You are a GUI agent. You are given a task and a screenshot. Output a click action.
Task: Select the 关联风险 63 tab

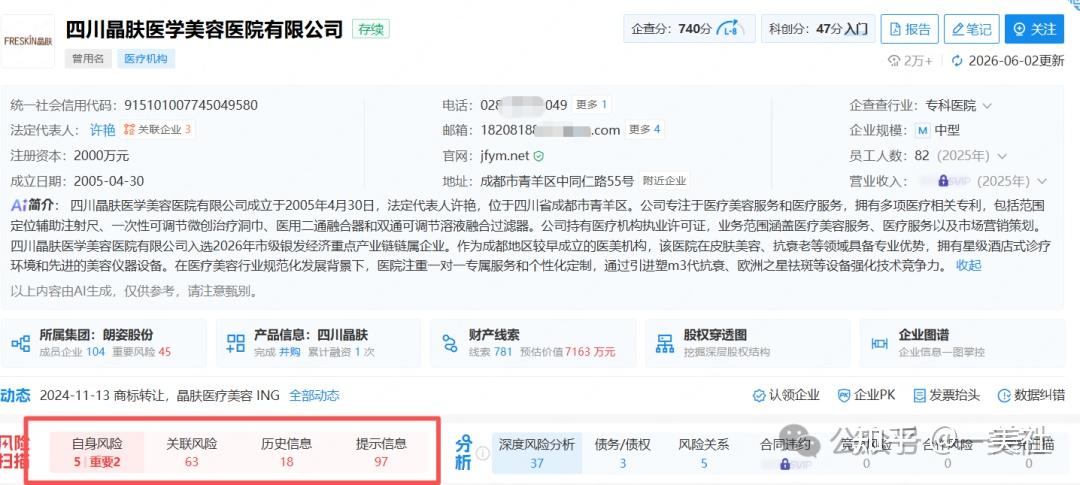coord(191,453)
